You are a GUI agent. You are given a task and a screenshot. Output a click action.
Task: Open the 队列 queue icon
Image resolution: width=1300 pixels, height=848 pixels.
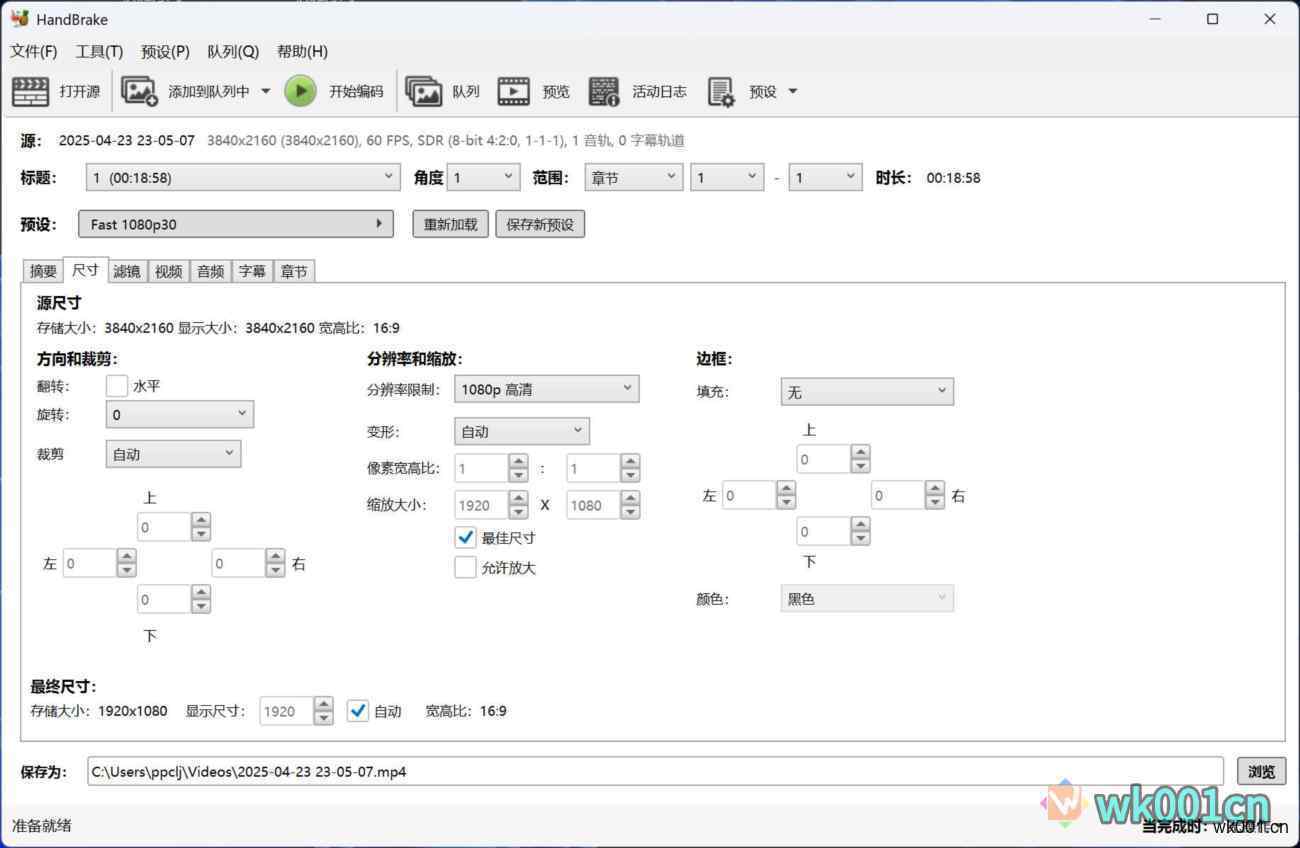424,91
